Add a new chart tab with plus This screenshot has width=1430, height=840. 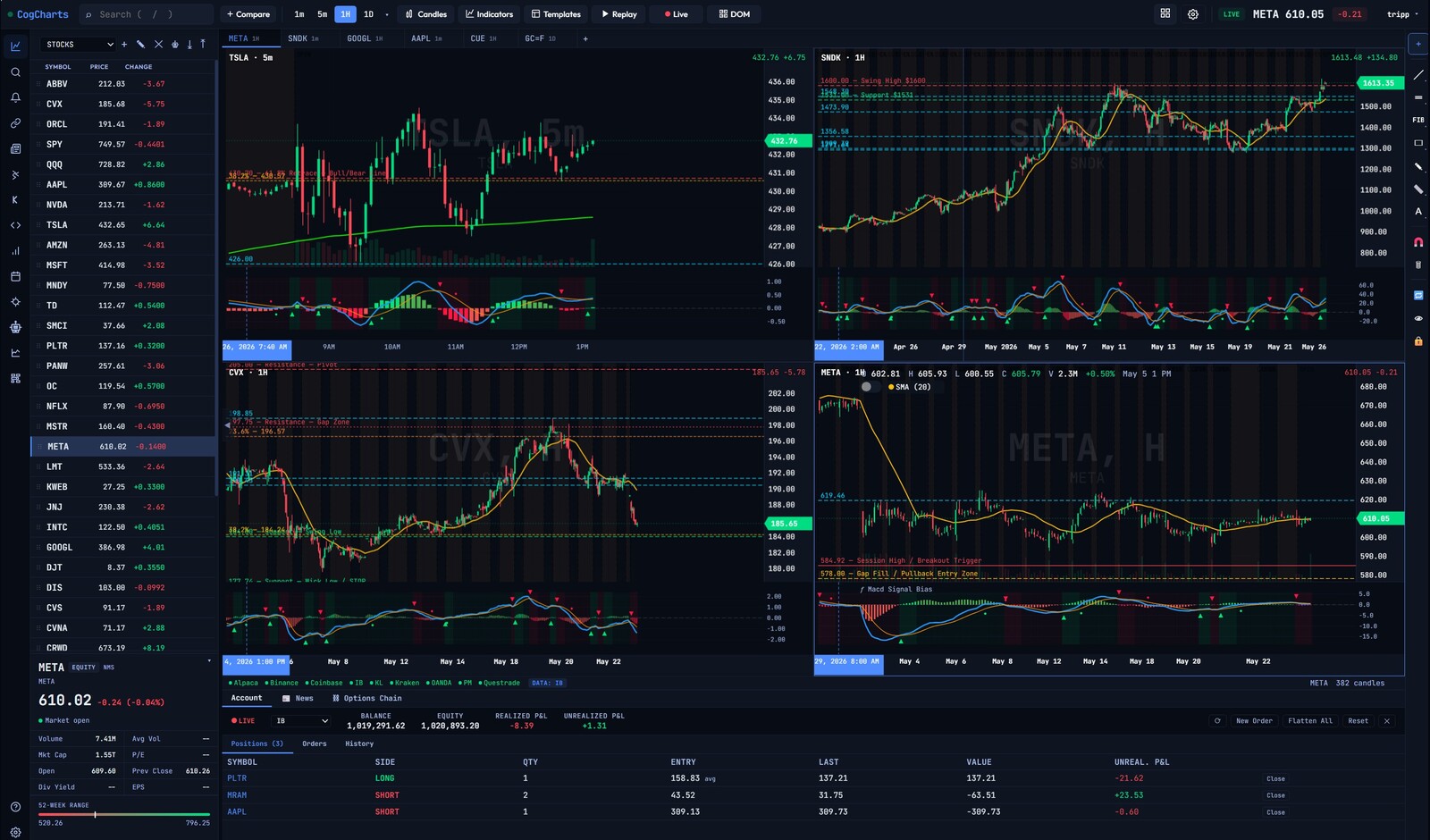[585, 38]
